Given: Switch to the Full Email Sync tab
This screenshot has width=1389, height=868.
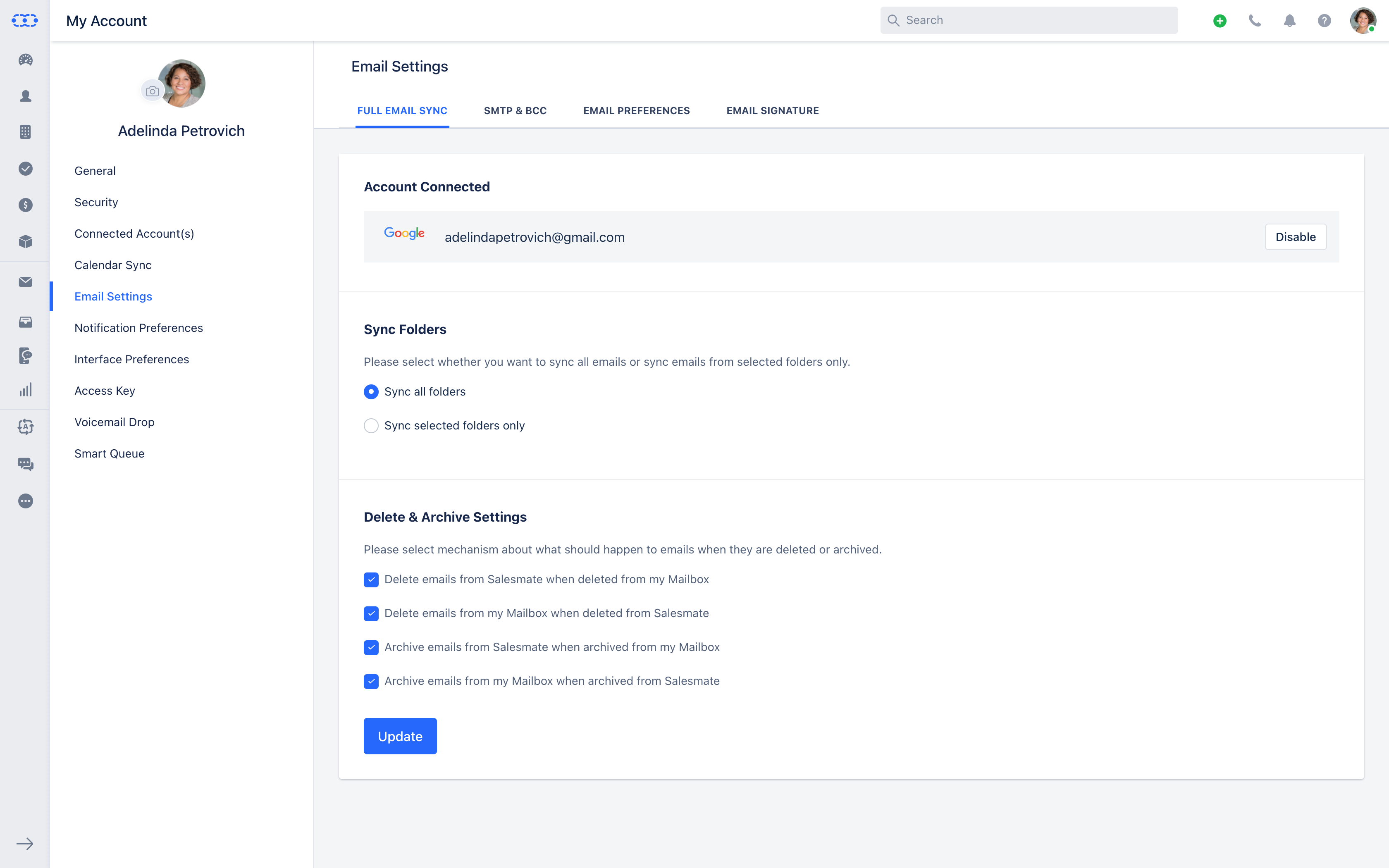Looking at the screenshot, I should pos(402,111).
